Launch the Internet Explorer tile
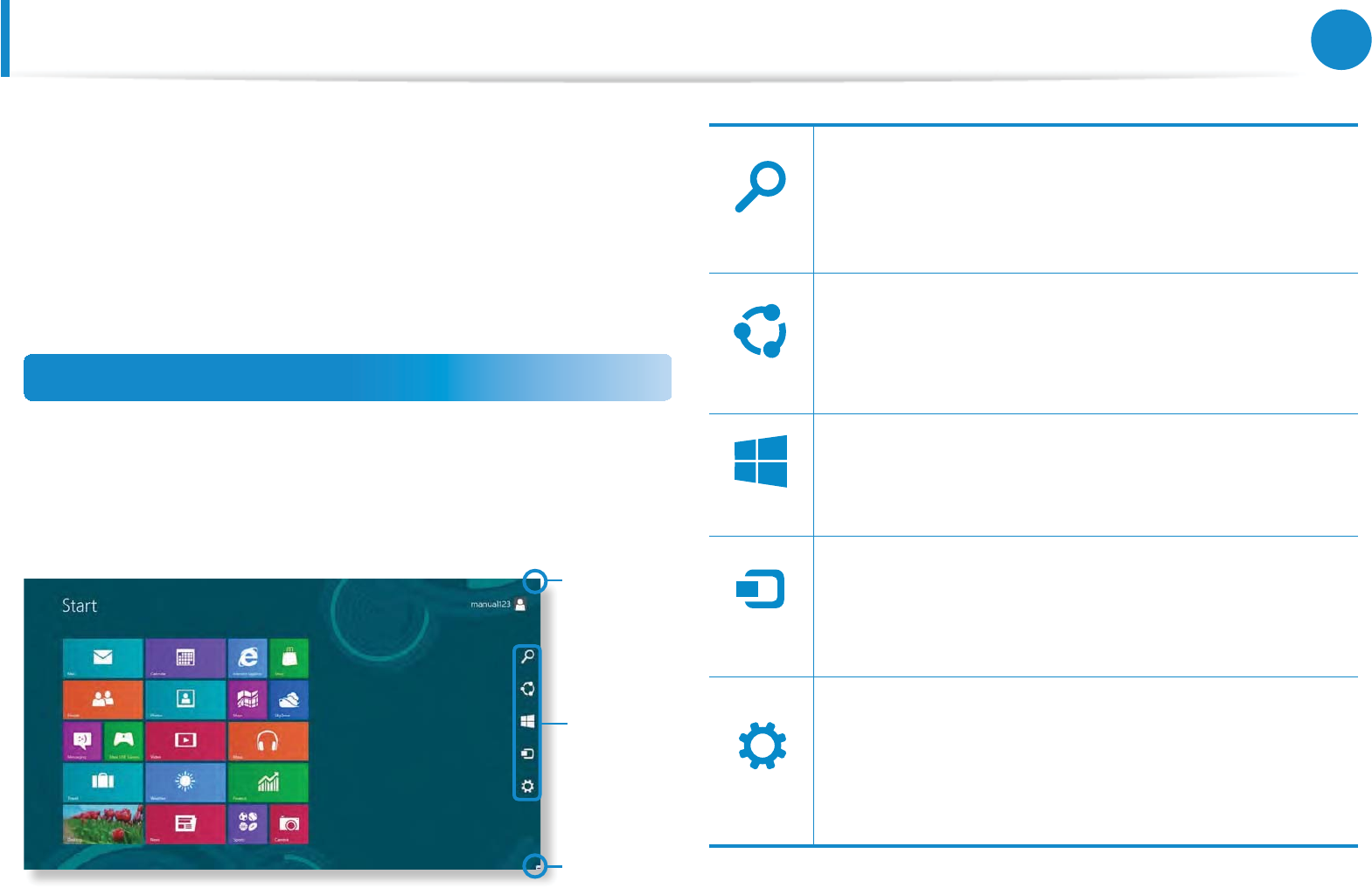1372x888 pixels. pyautogui.click(x=247, y=658)
